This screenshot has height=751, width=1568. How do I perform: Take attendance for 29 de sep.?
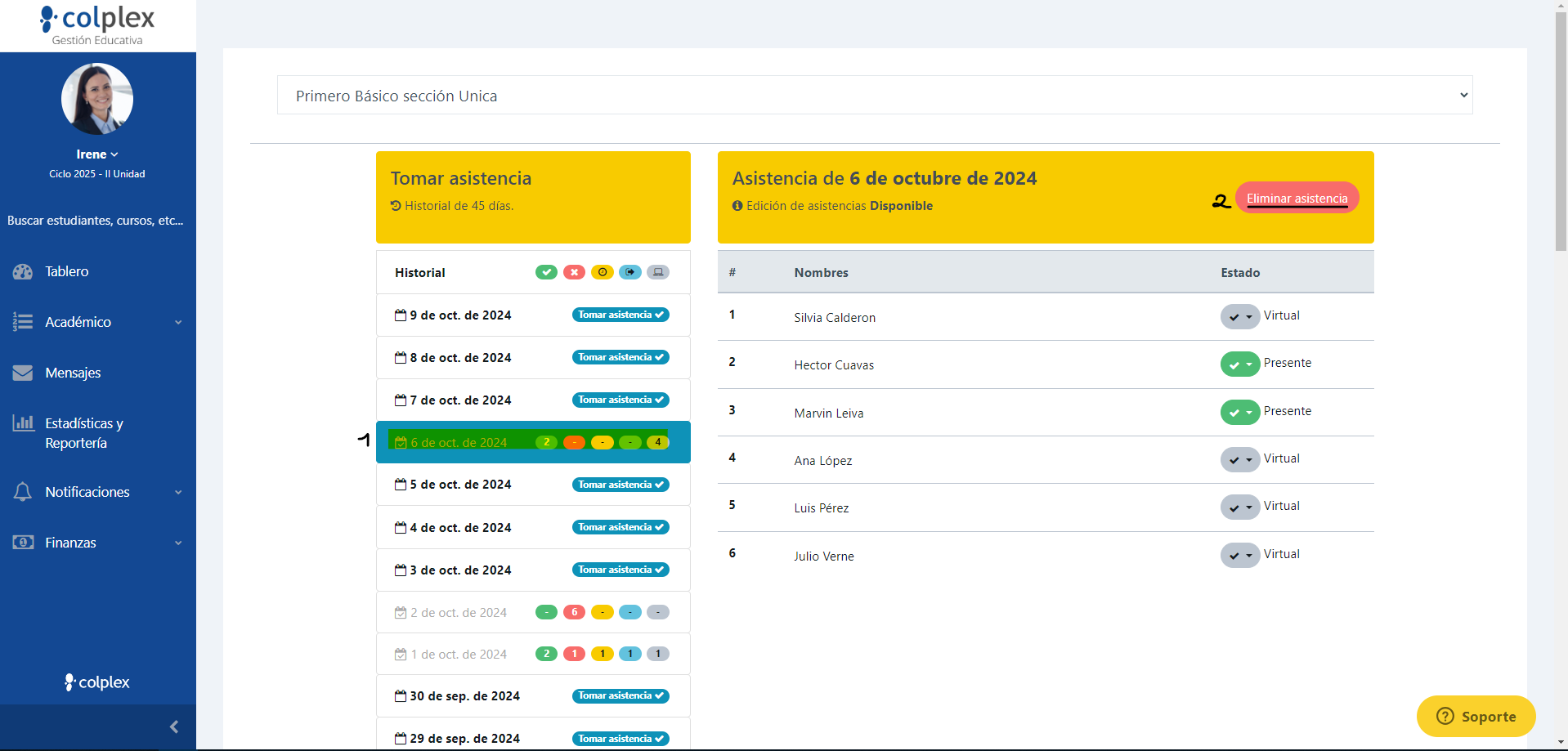[620, 739]
